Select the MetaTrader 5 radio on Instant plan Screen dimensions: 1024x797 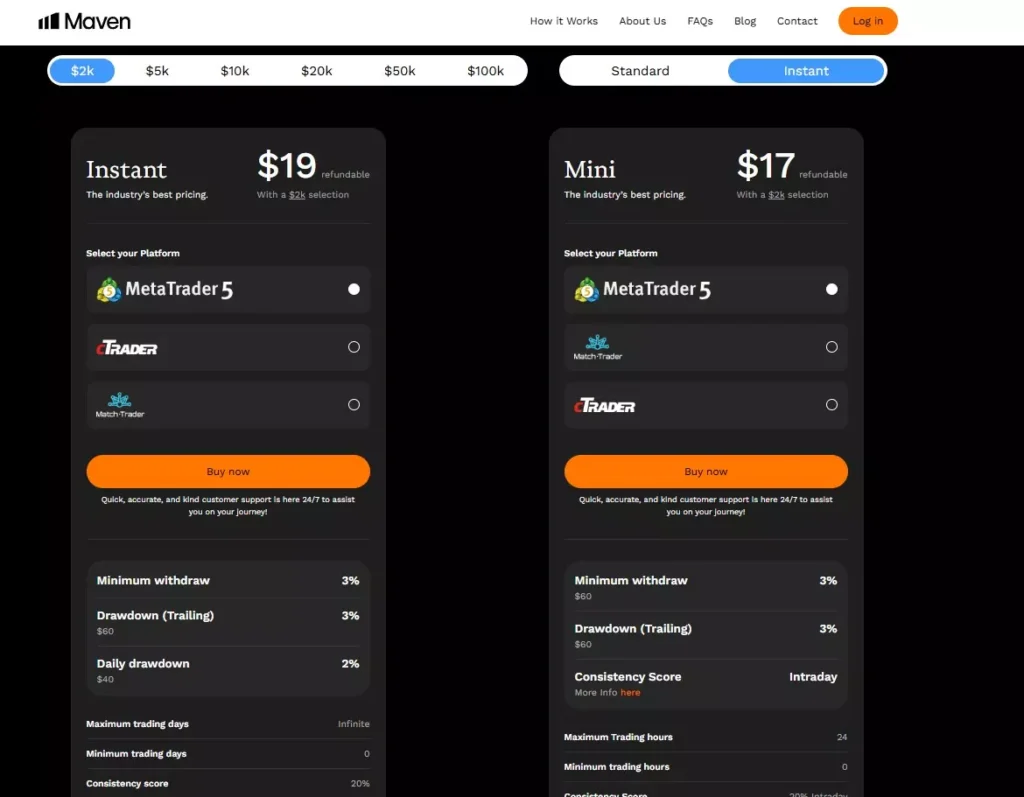click(x=354, y=289)
